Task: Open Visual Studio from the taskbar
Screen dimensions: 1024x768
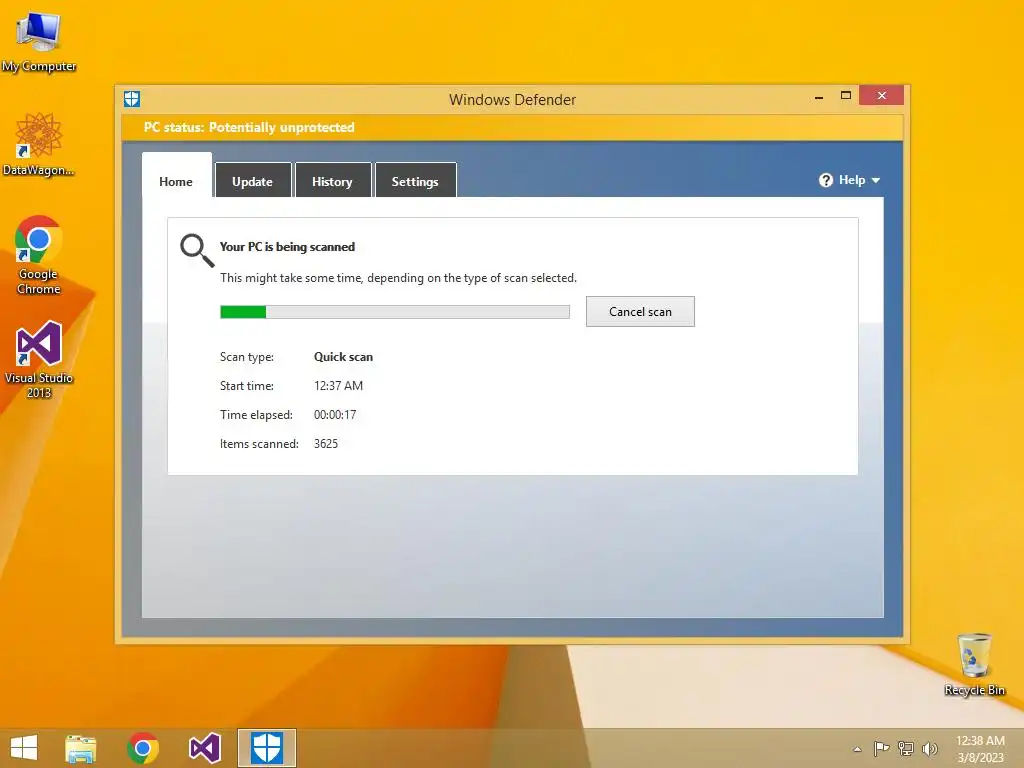Action: click(x=204, y=748)
